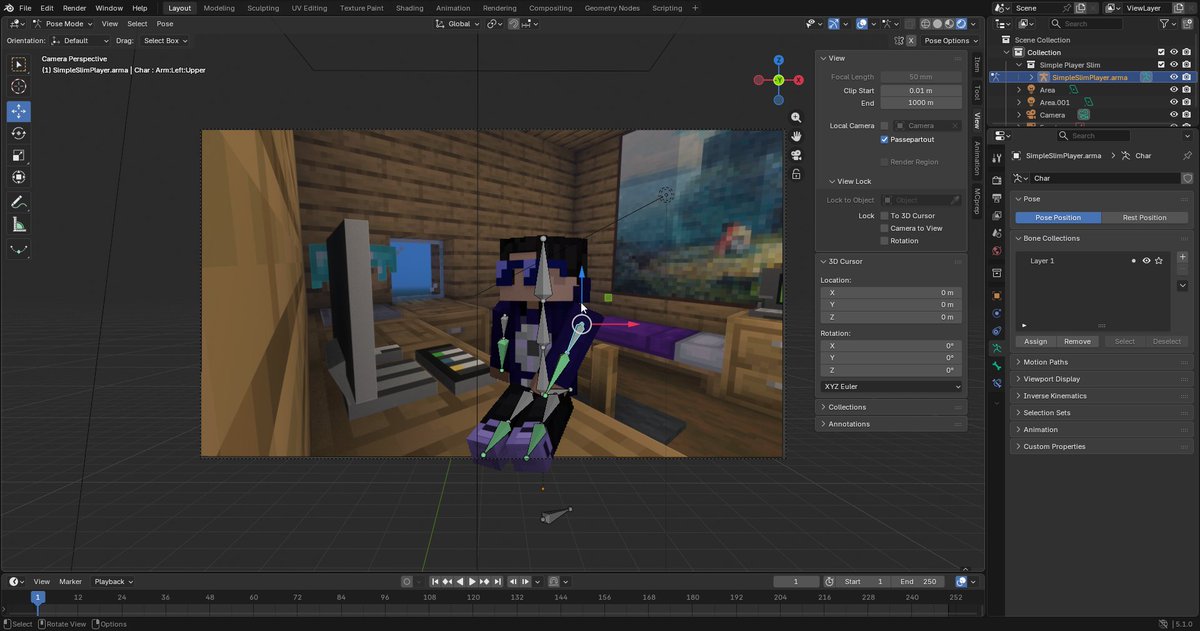Expand the Custom Properties panel

(x=1054, y=447)
